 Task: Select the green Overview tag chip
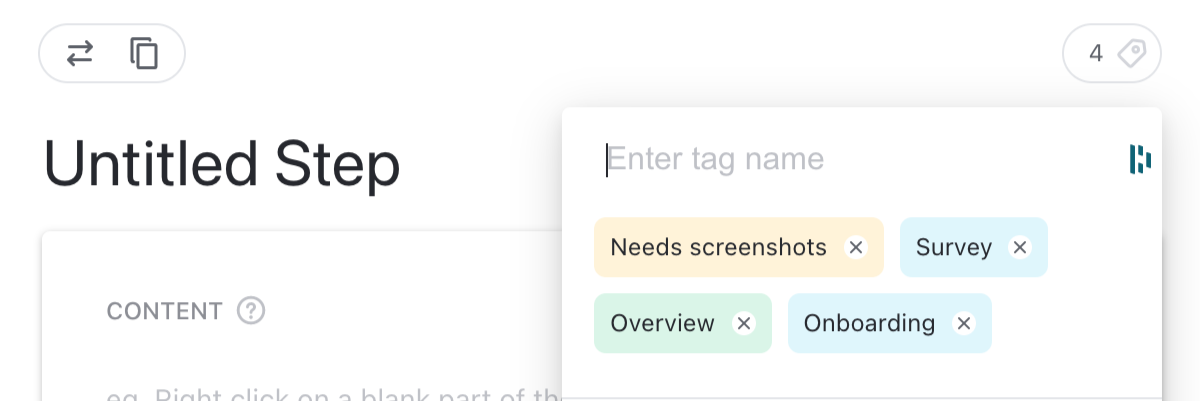coord(662,323)
